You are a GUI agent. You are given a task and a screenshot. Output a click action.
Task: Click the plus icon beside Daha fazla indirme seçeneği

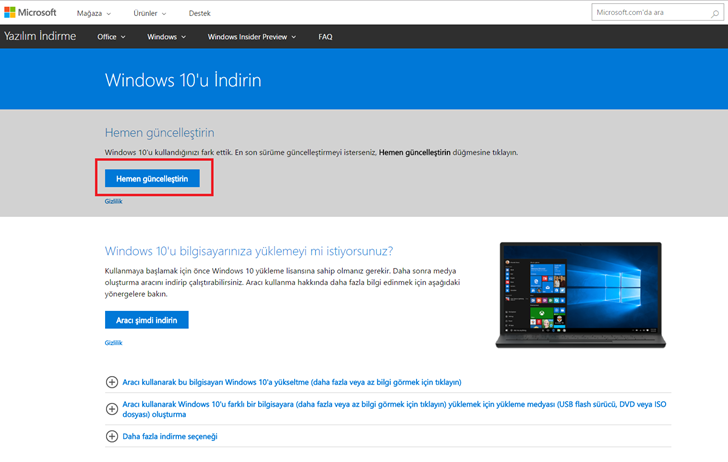click(x=112, y=436)
